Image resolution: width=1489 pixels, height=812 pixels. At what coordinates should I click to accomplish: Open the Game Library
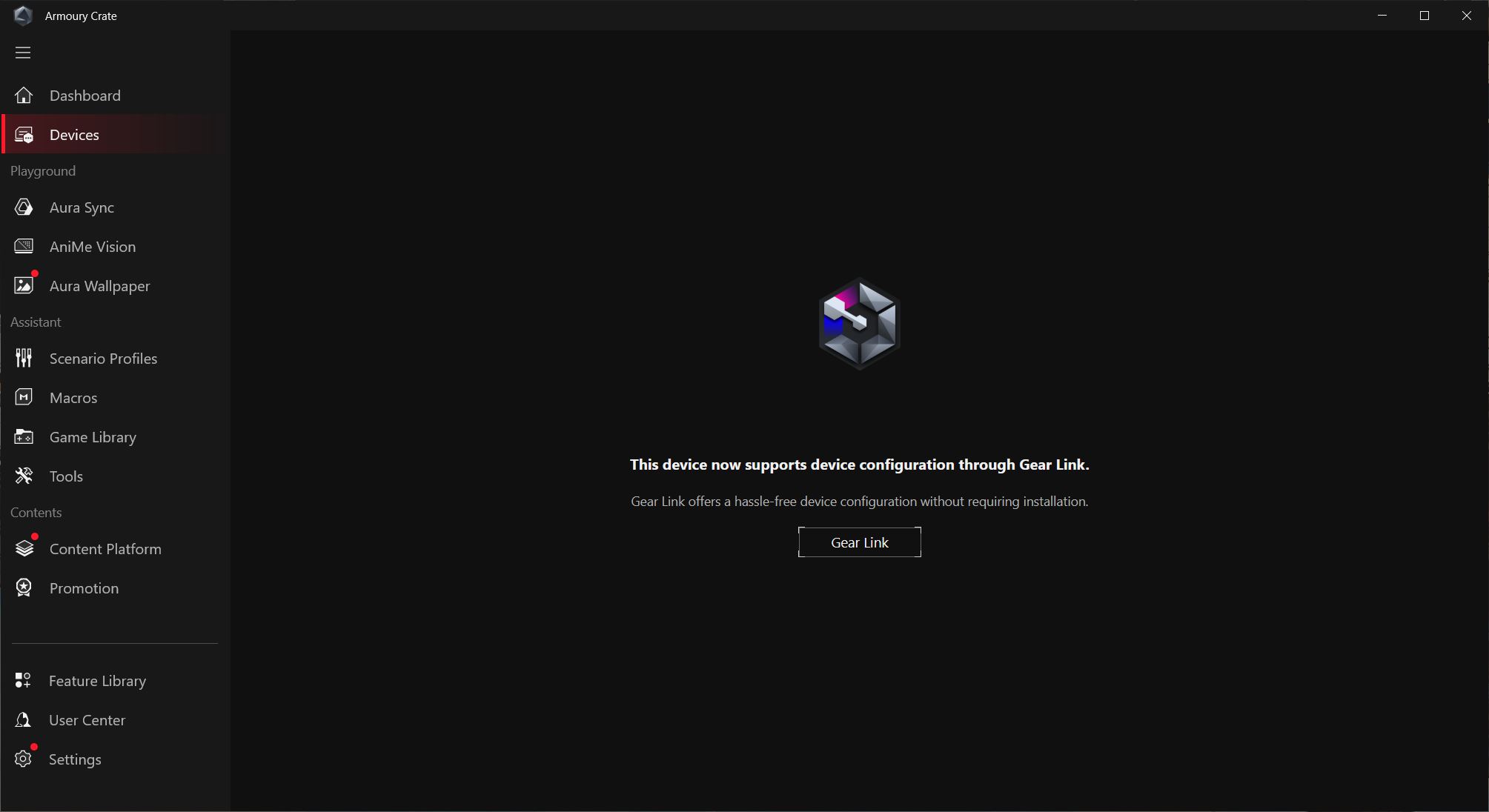115,437
